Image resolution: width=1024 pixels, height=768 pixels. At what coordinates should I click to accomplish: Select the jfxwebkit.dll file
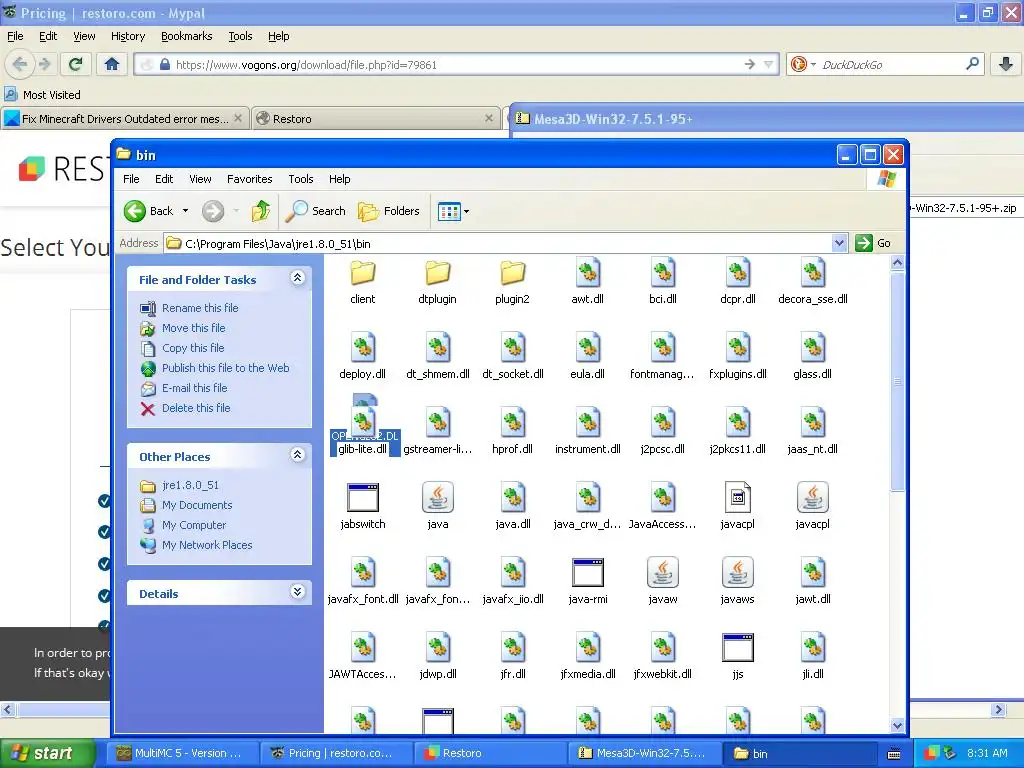(662, 657)
